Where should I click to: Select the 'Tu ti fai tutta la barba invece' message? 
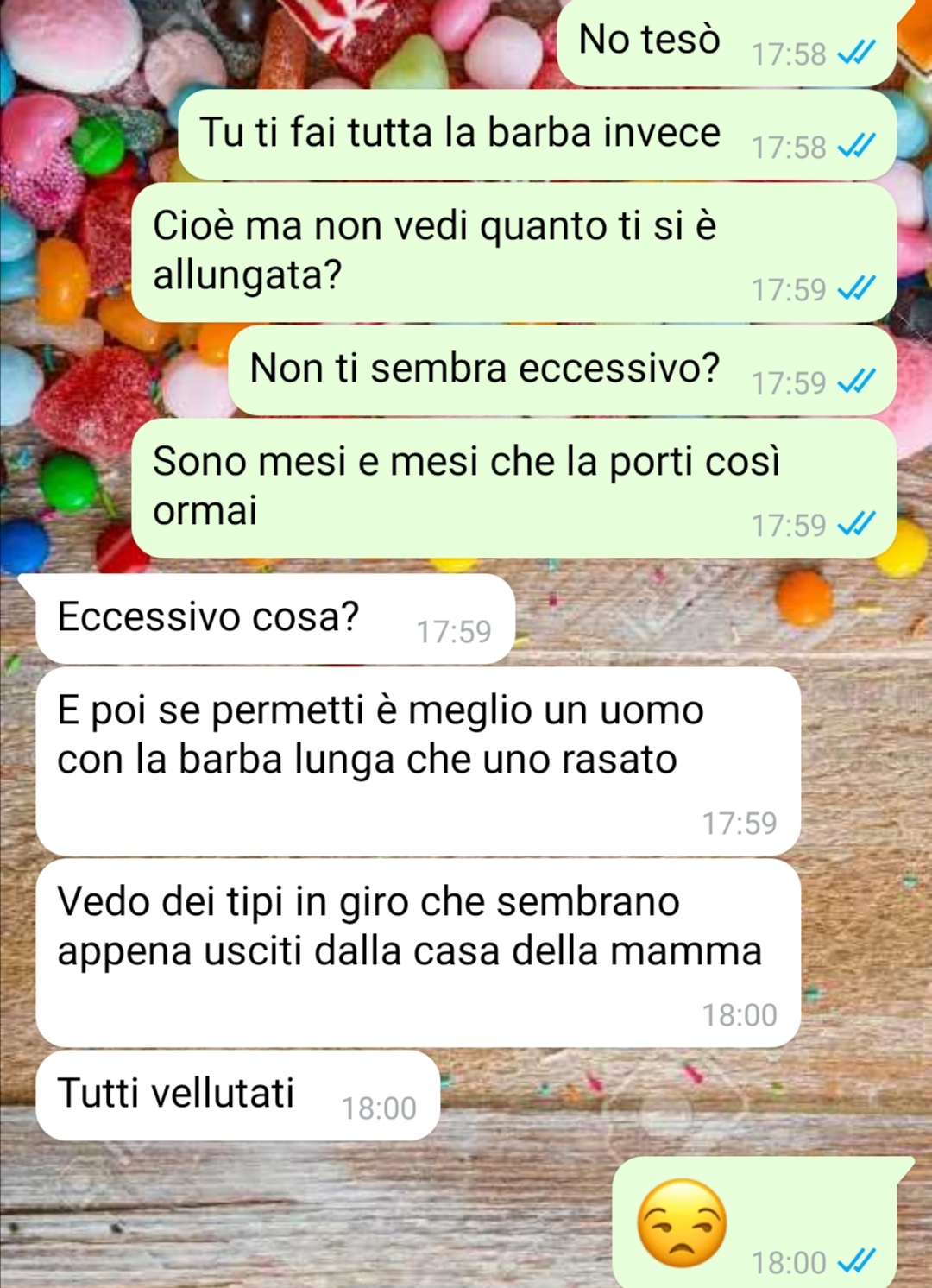coord(537,135)
